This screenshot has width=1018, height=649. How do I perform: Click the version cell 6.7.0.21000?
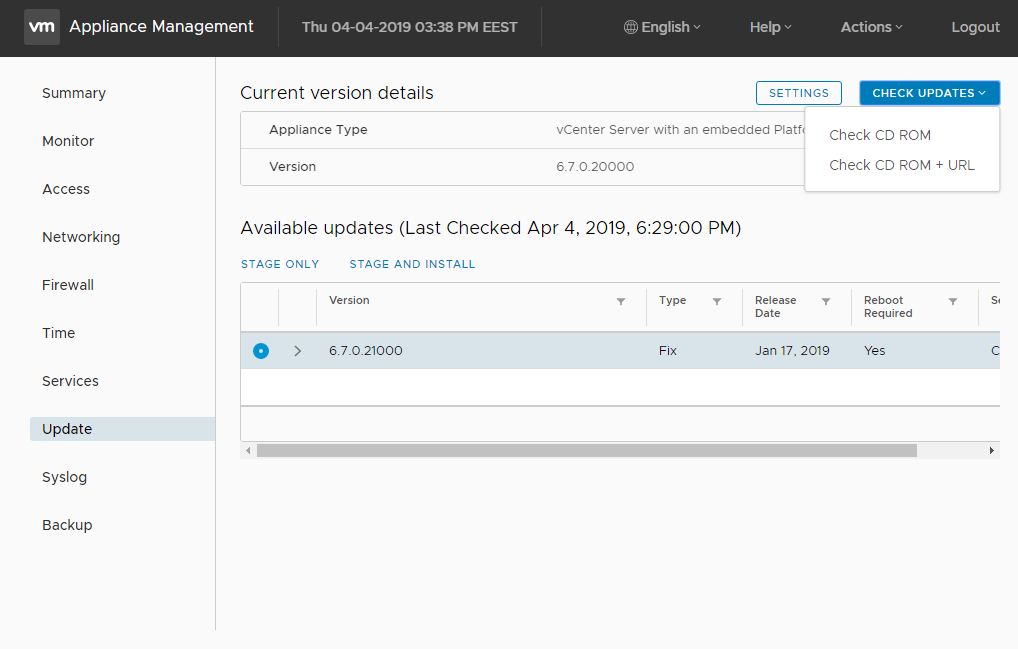[x=366, y=350]
